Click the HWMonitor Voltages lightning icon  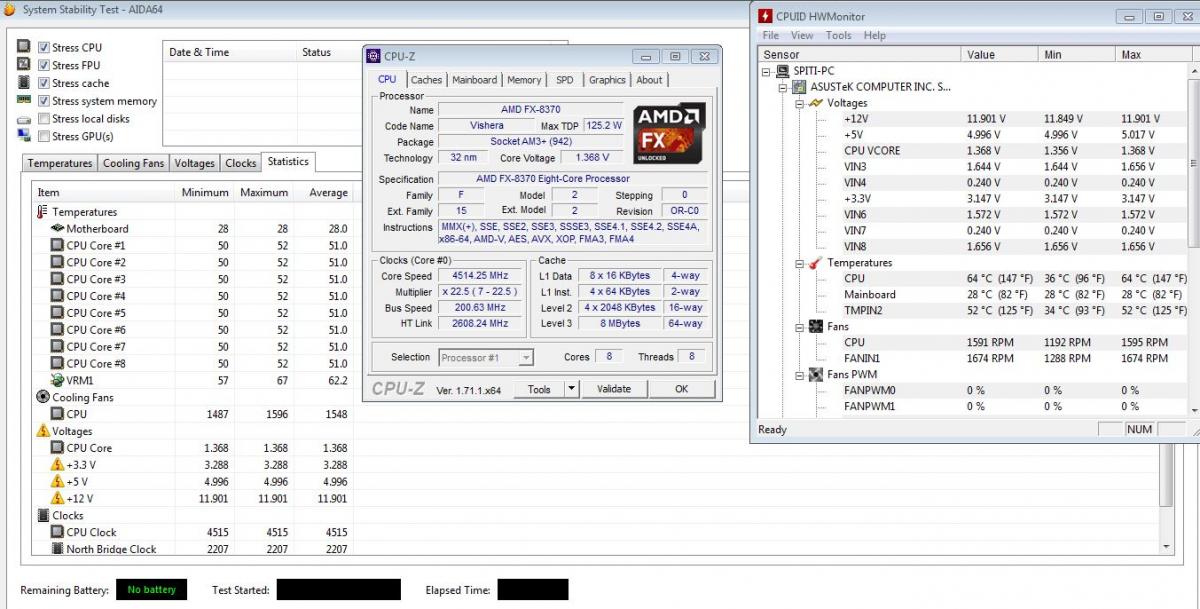(816, 103)
